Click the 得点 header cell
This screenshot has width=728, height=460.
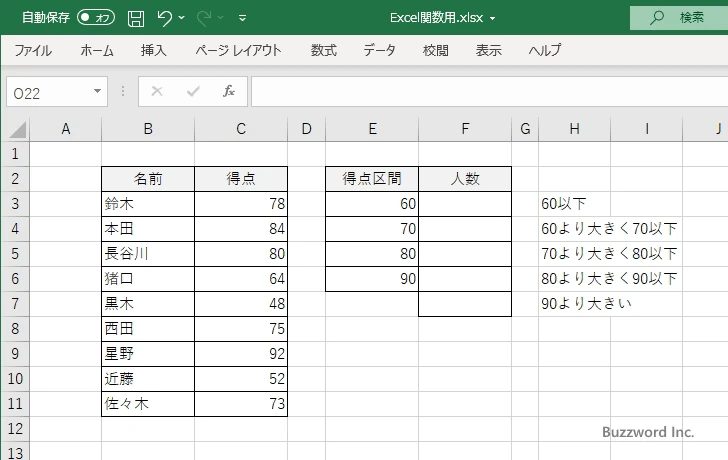coord(241,179)
